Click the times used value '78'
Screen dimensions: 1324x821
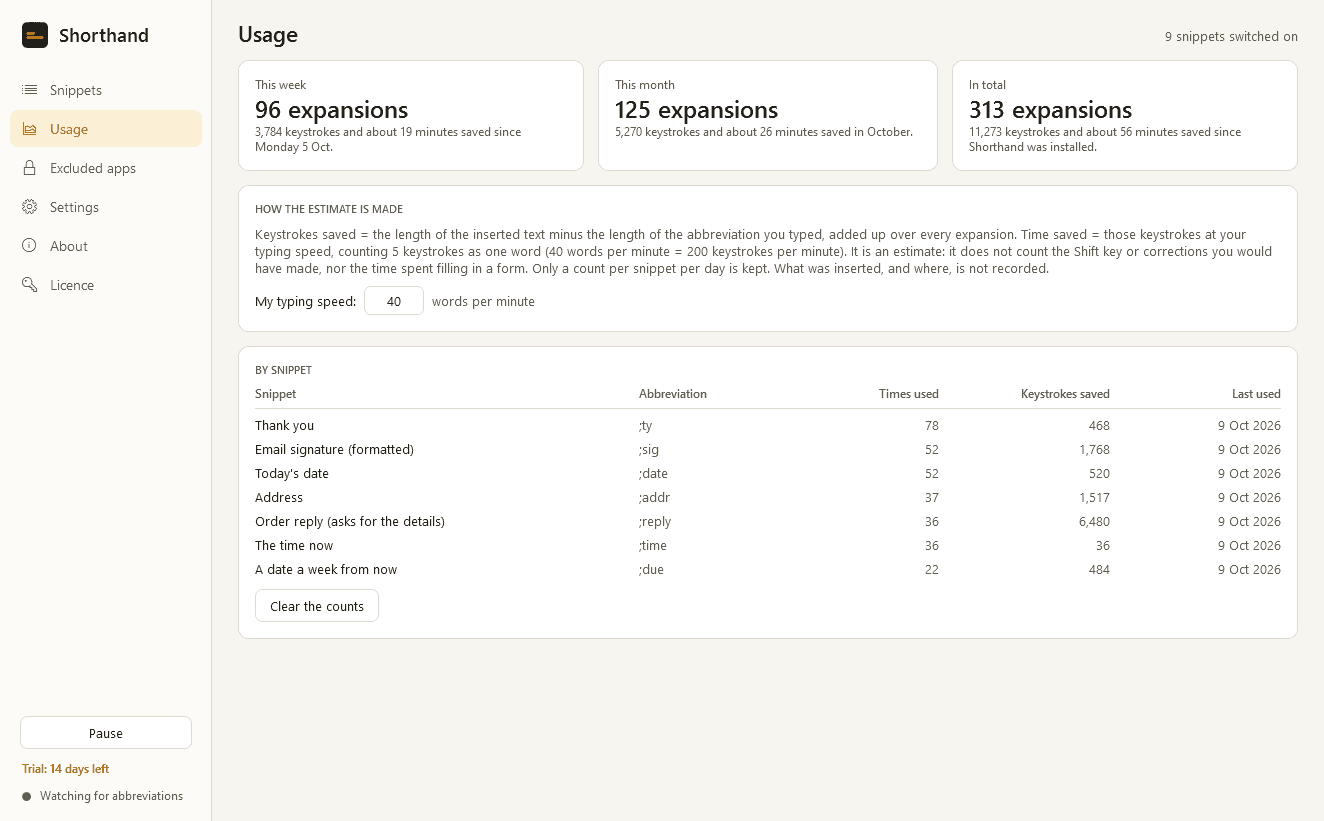point(931,426)
